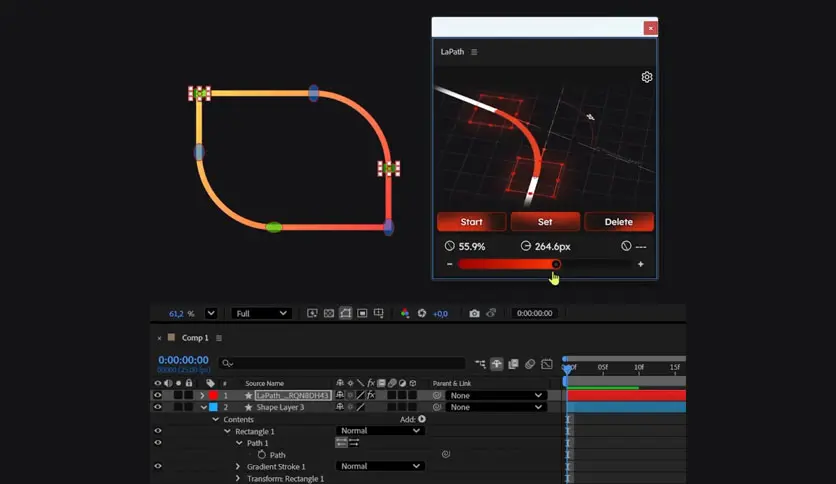This screenshot has width=836, height=484.
Task: Collapse Shape Layer 3 properties
Action: click(203, 407)
